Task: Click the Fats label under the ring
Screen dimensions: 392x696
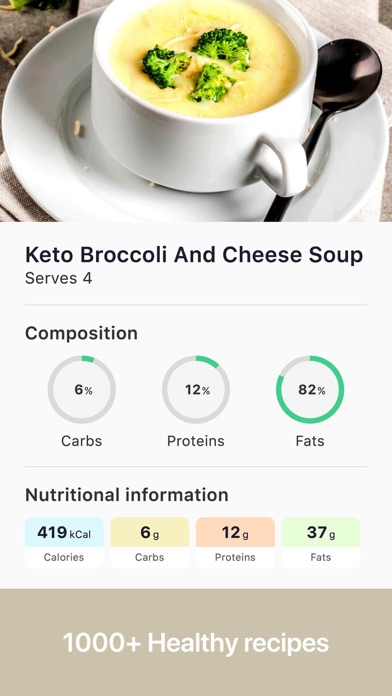Action: coord(310,441)
